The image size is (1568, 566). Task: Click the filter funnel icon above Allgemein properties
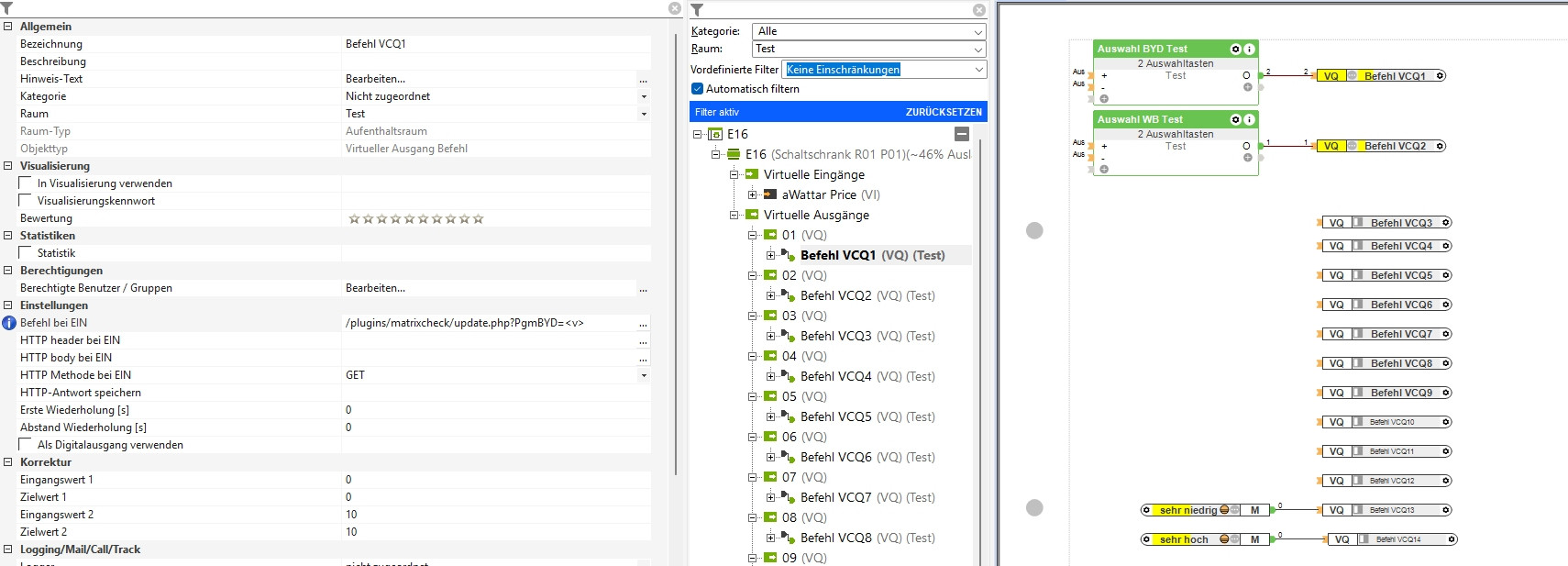pos(6,8)
